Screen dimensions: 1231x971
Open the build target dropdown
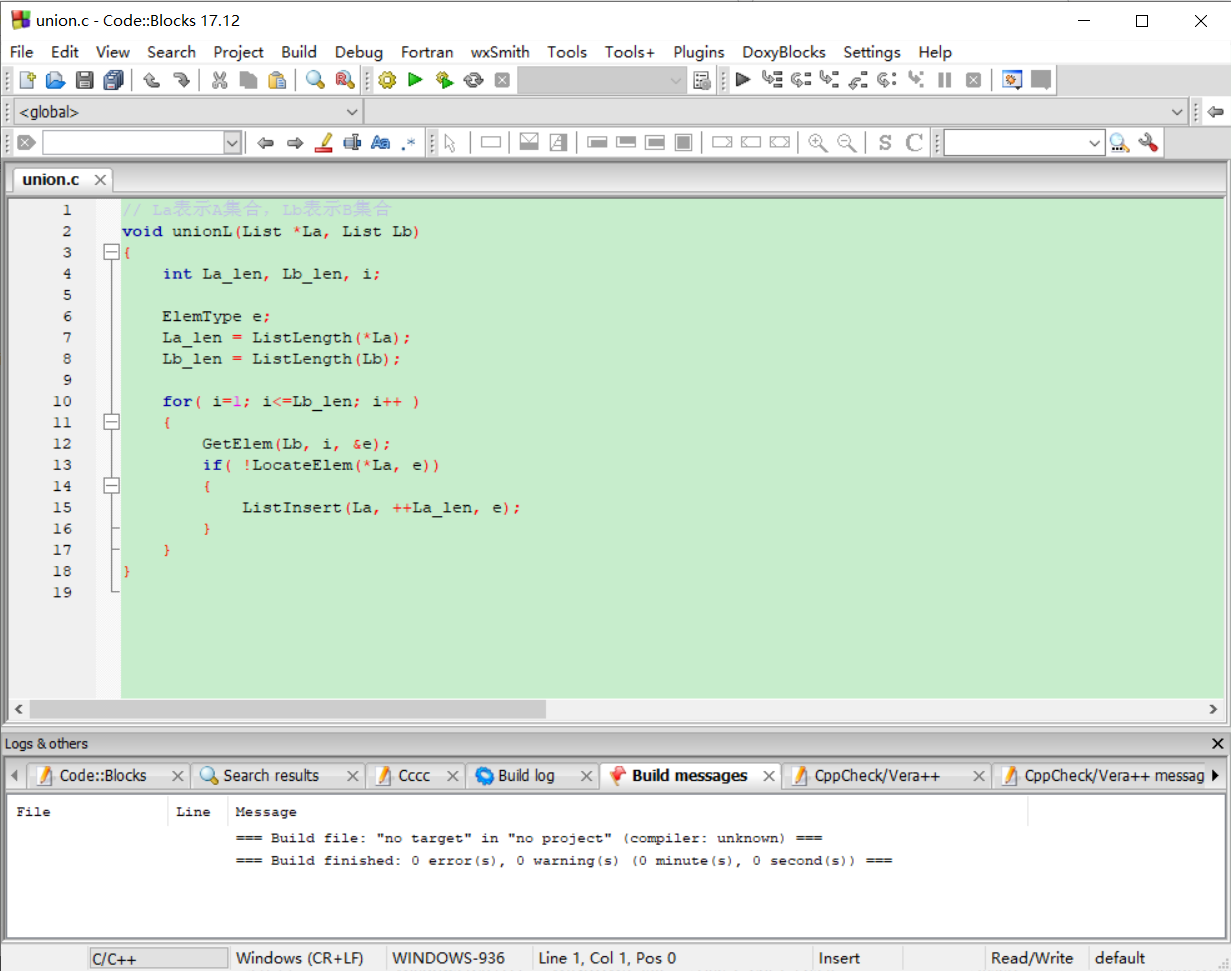point(676,80)
